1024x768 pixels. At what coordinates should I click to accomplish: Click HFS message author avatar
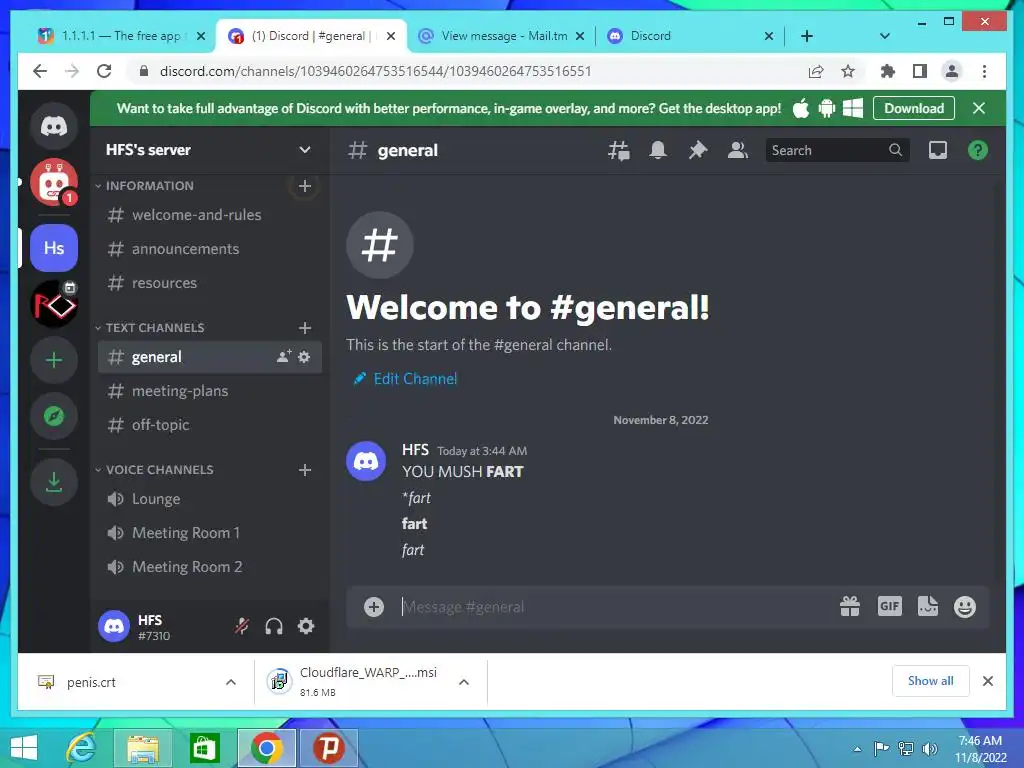366,460
